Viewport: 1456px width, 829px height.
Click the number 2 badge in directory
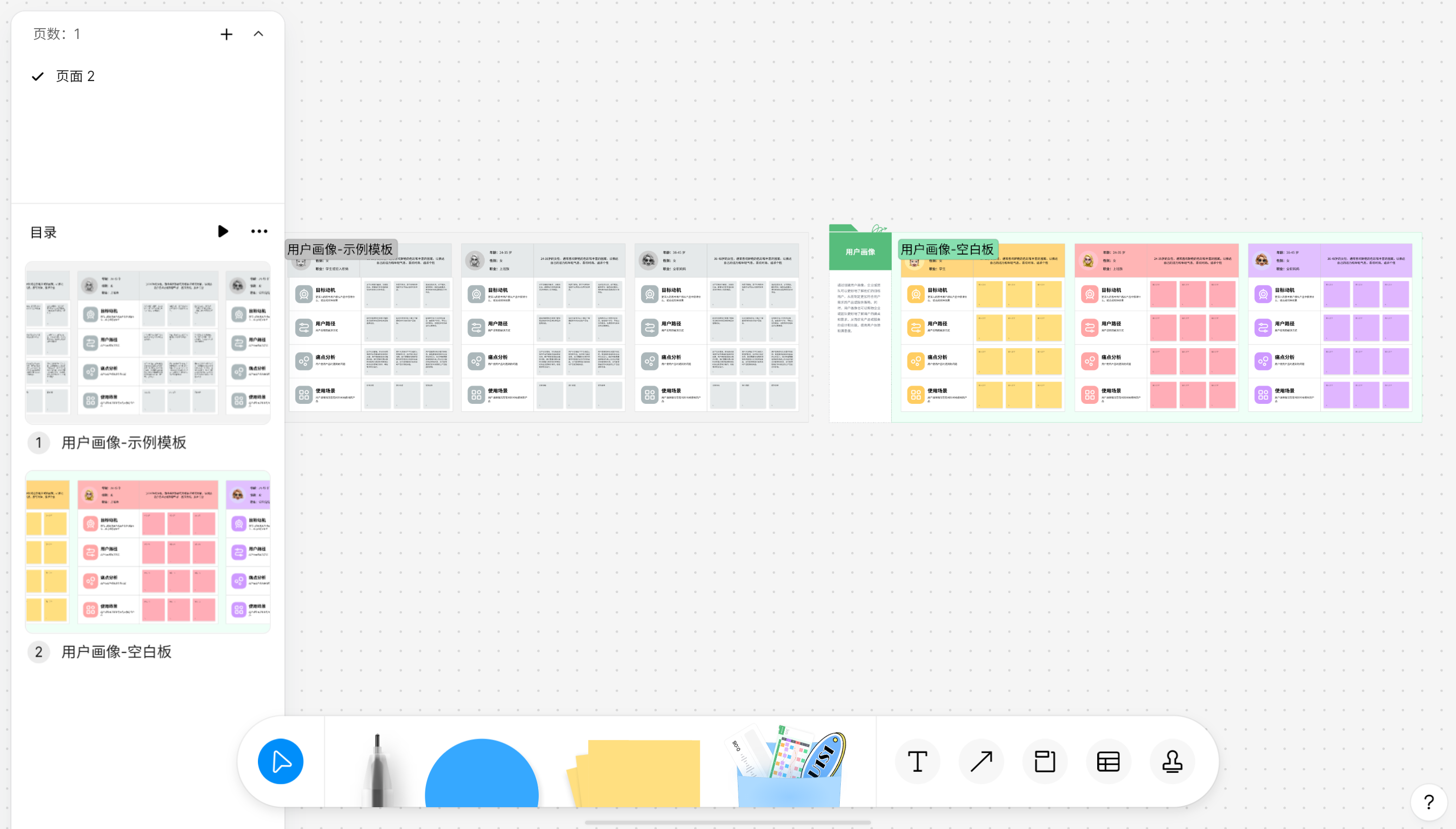38,652
